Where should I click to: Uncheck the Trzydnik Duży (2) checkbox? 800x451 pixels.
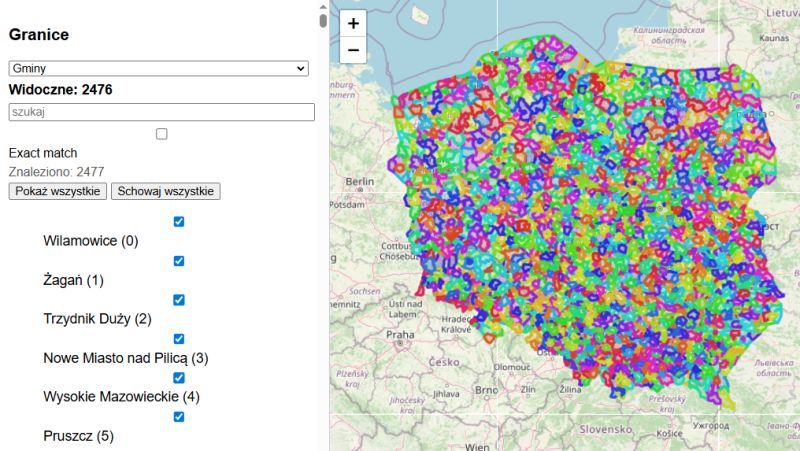click(179, 299)
